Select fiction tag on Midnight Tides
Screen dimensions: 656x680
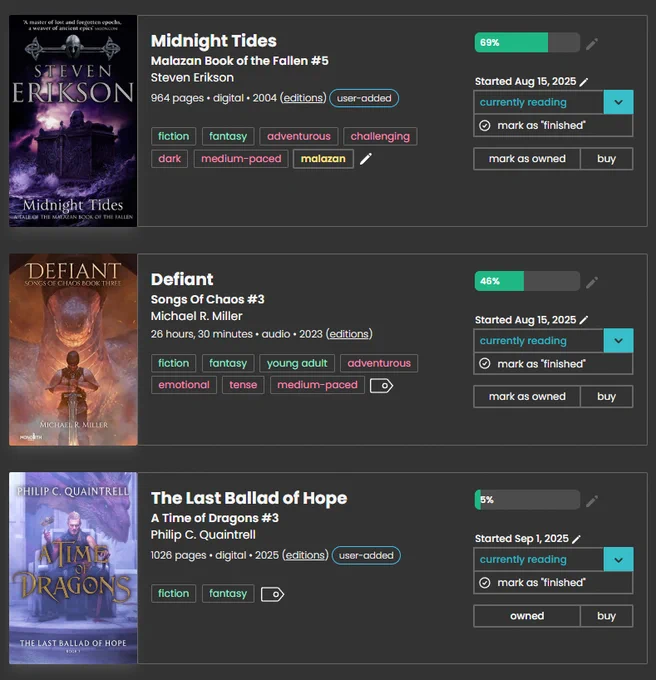[173, 136]
